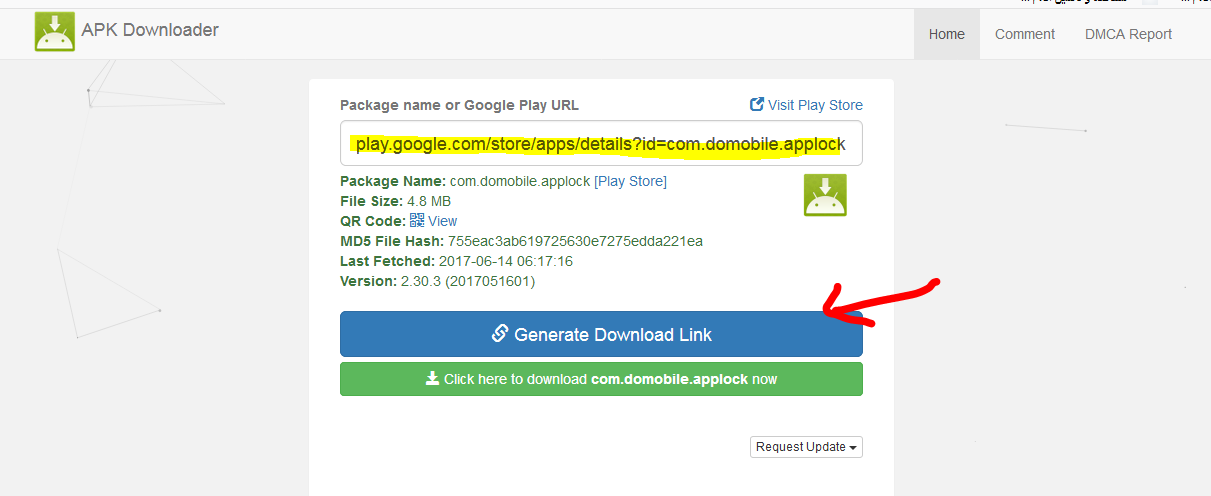The height and width of the screenshot is (496, 1211).
Task: Click the external-link icon beside Visit Play Store
Action: (x=757, y=104)
